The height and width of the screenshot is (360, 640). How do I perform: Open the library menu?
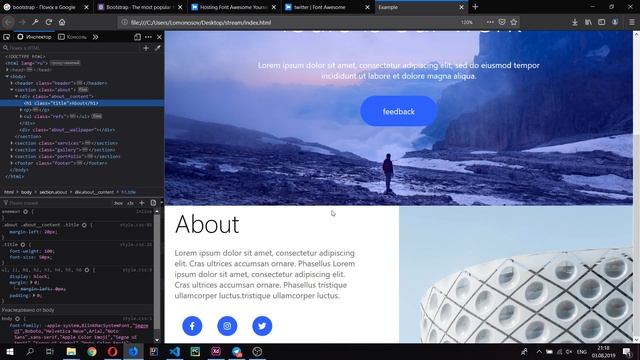tap(588, 22)
